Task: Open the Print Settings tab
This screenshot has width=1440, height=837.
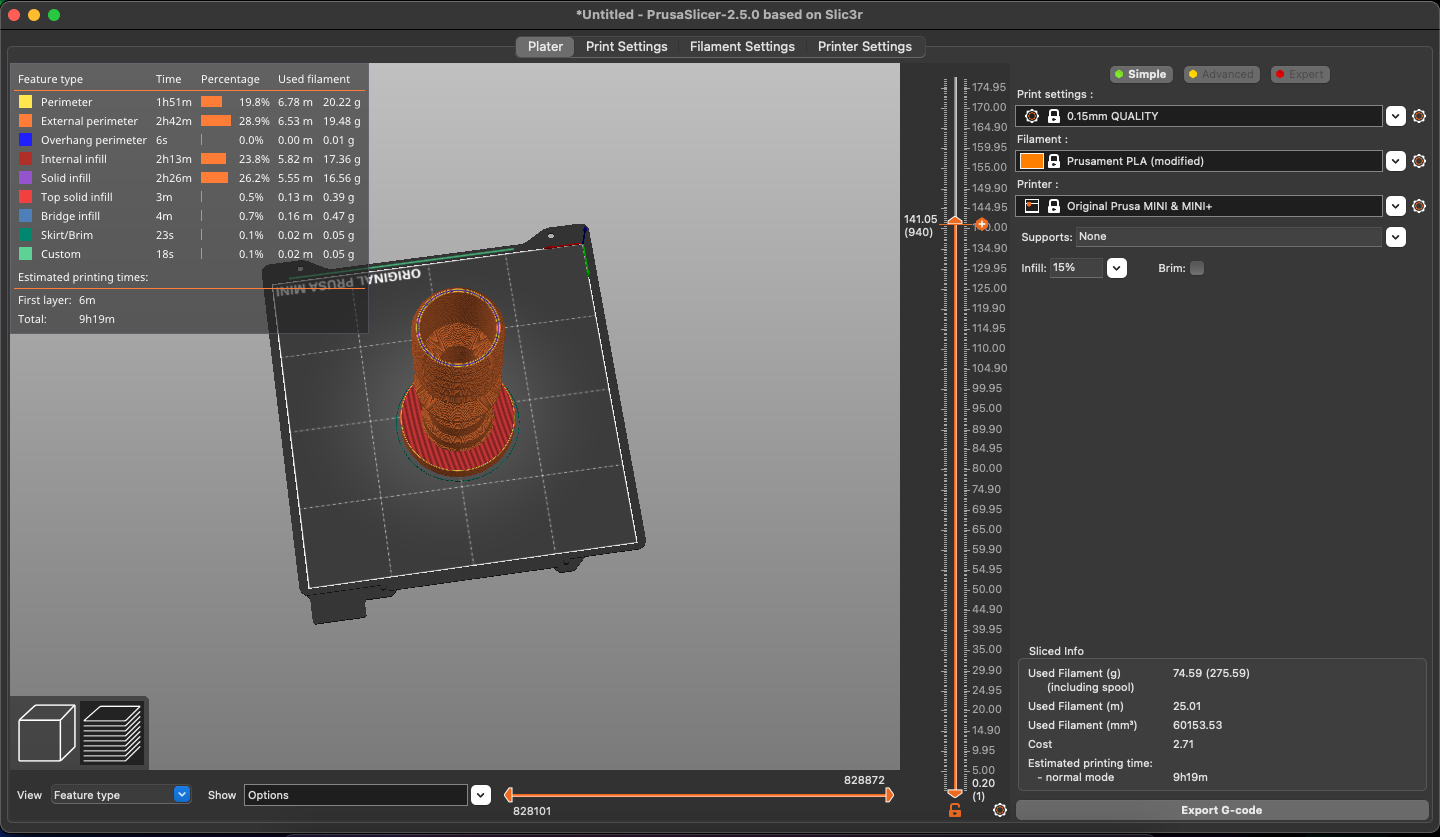Action: [626, 46]
